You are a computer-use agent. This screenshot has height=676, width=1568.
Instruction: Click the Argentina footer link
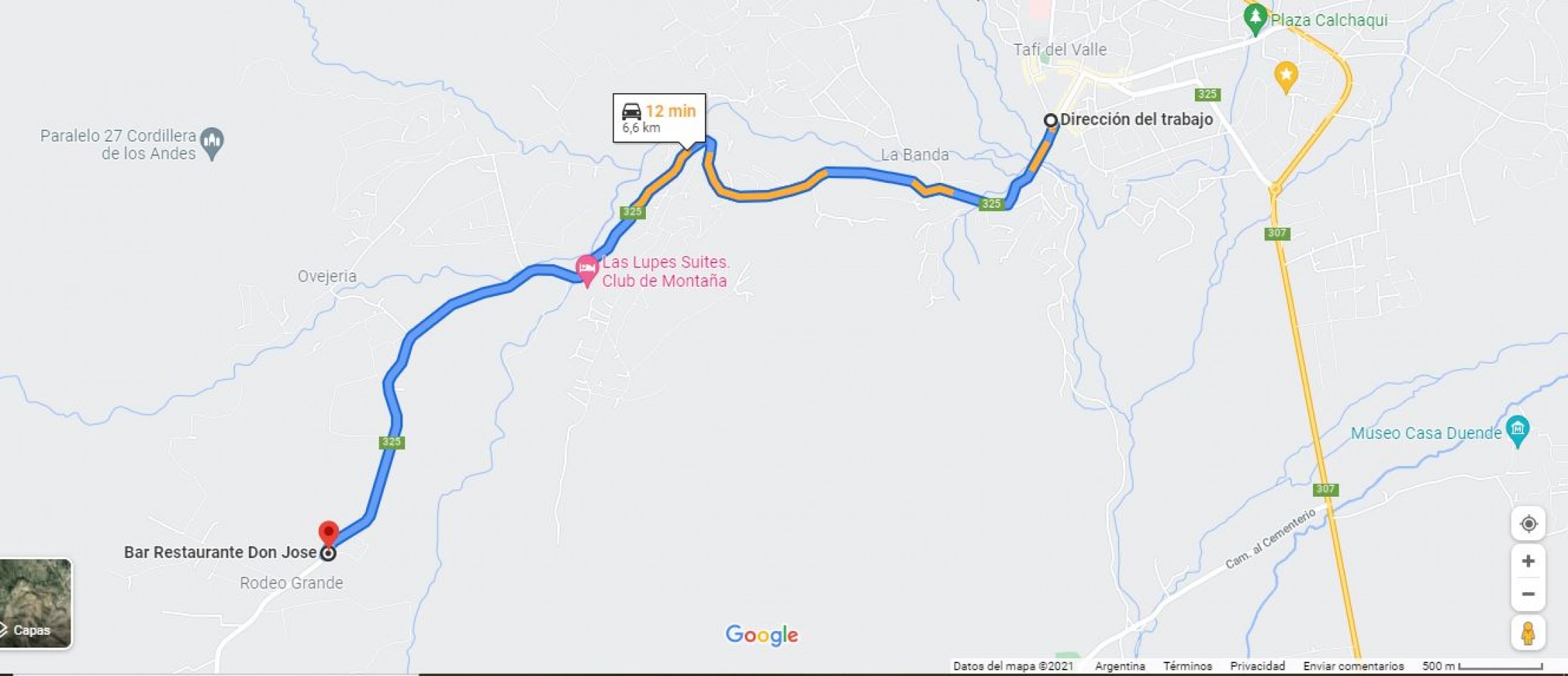click(1120, 667)
